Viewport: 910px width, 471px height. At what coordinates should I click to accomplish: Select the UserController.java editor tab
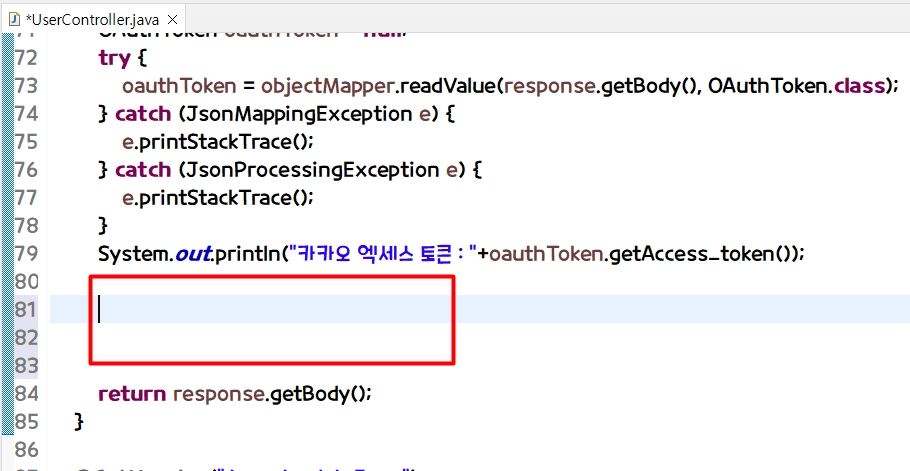(x=93, y=20)
